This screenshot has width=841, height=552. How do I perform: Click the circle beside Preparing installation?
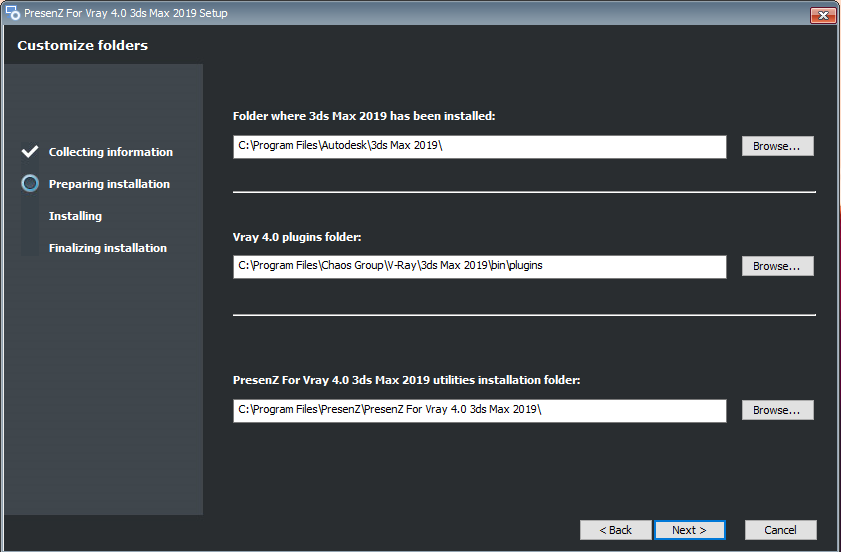(x=30, y=183)
